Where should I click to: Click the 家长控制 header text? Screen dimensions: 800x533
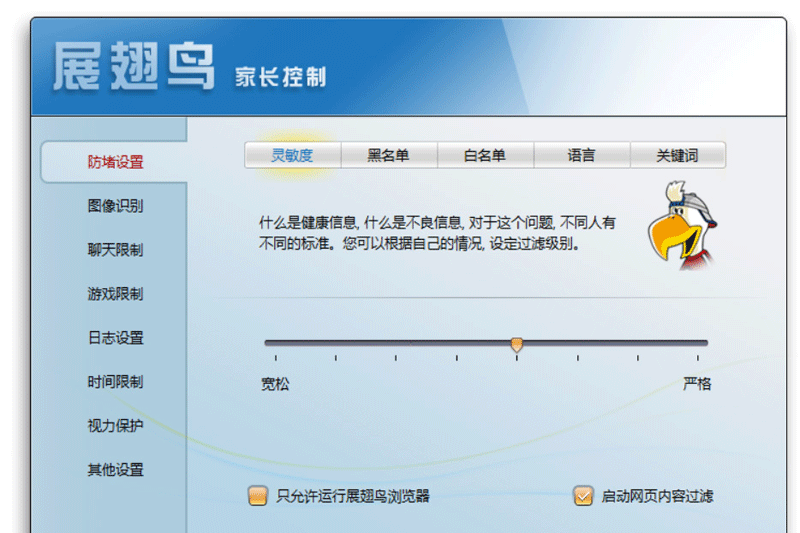[x=280, y=78]
